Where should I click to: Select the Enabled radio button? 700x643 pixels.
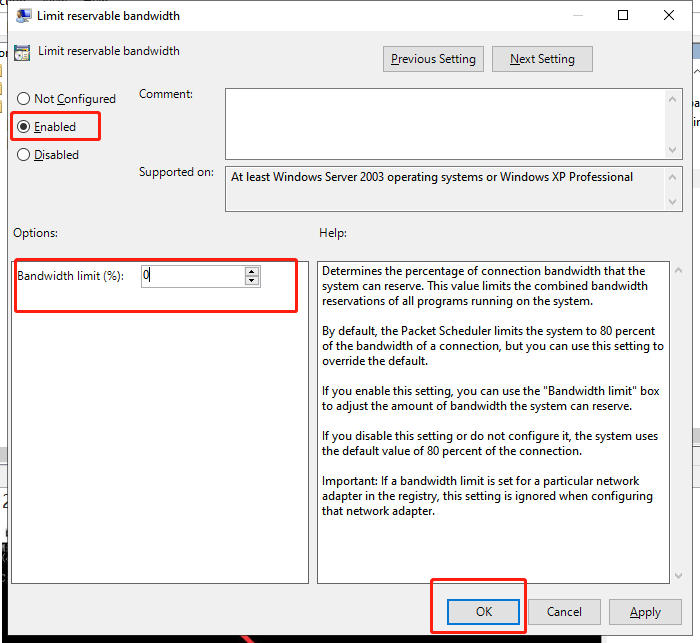pos(23,127)
